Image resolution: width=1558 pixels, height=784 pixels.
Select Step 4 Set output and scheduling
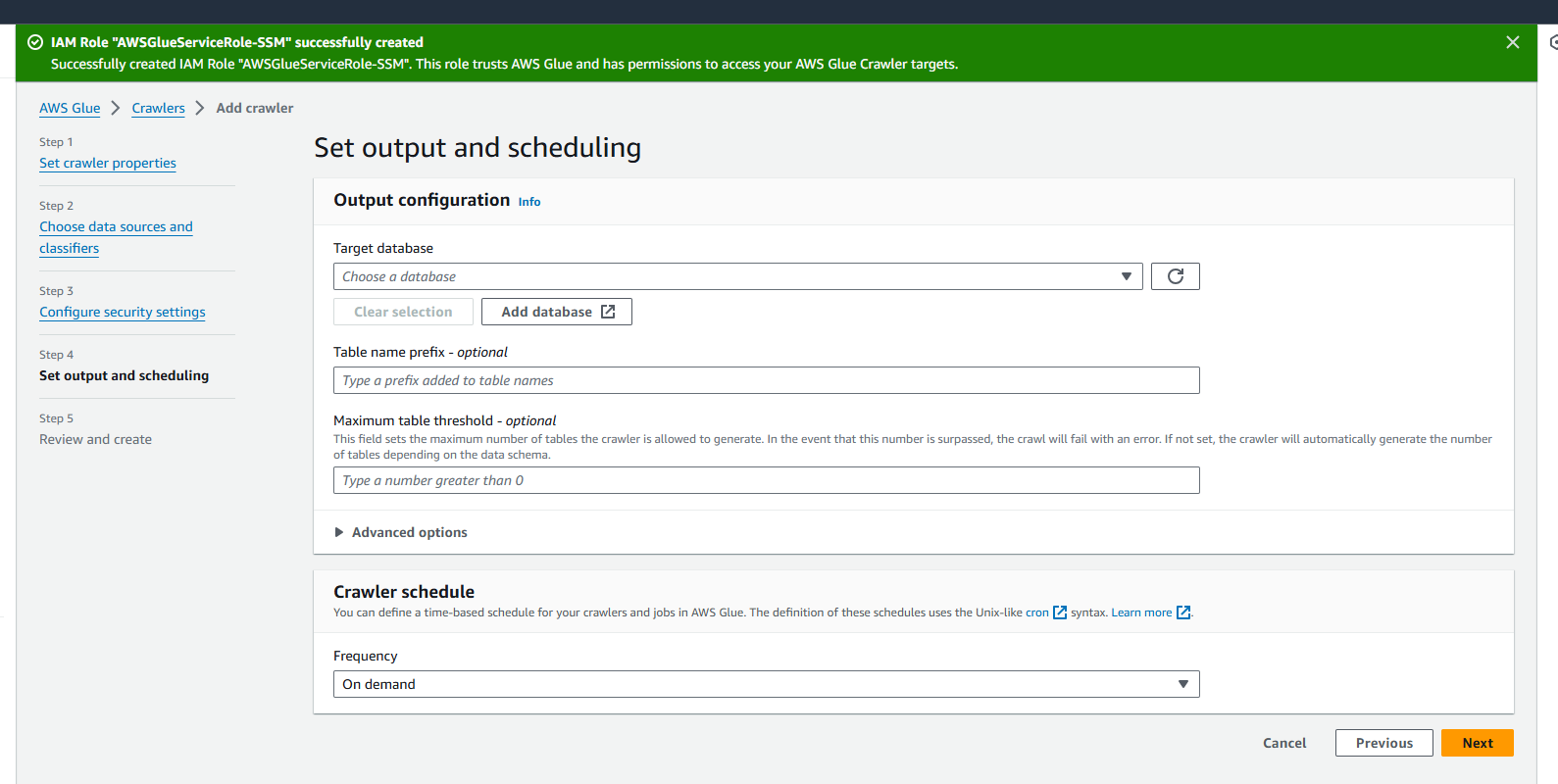(x=124, y=375)
